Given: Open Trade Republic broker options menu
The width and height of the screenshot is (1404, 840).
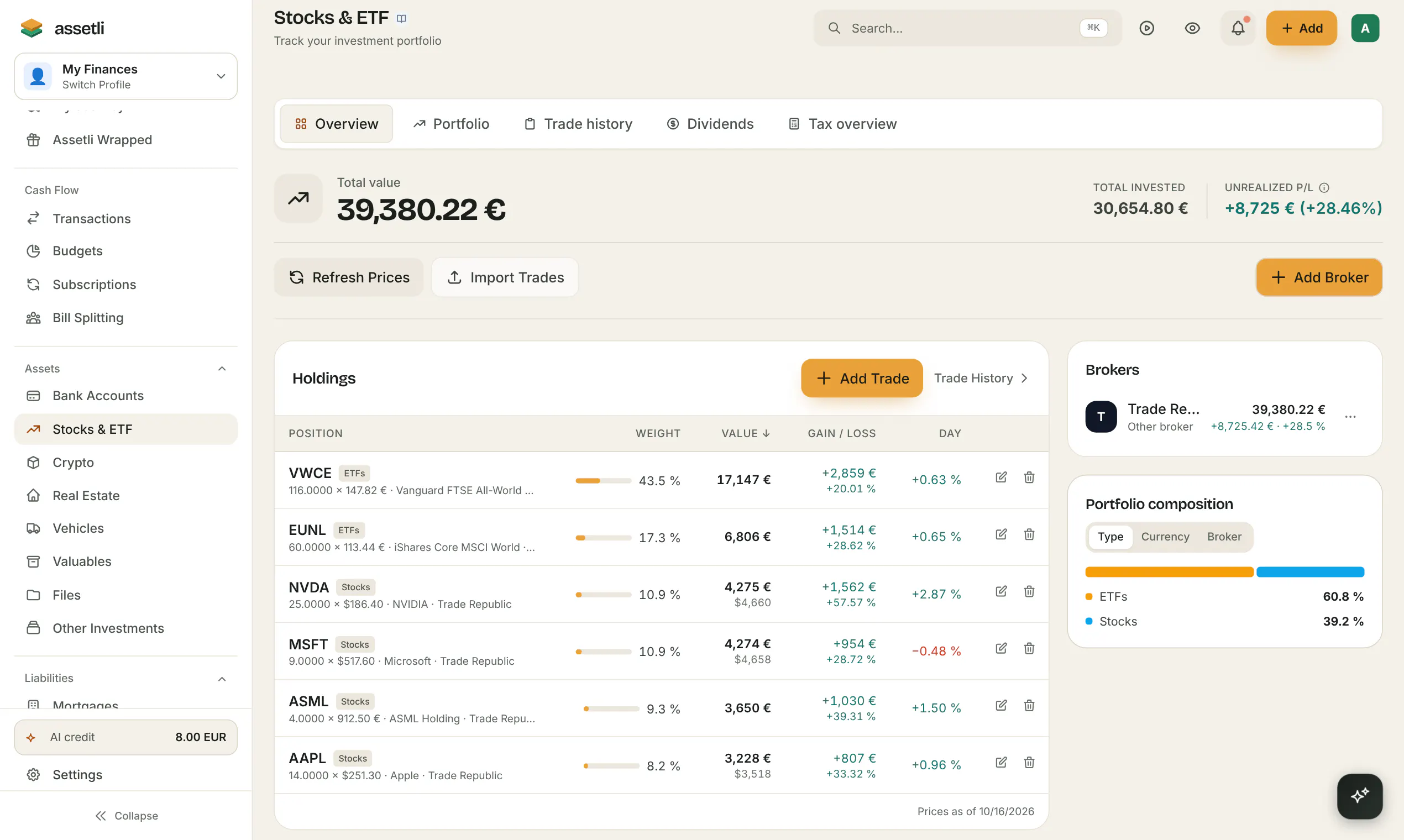Looking at the screenshot, I should tap(1350, 417).
